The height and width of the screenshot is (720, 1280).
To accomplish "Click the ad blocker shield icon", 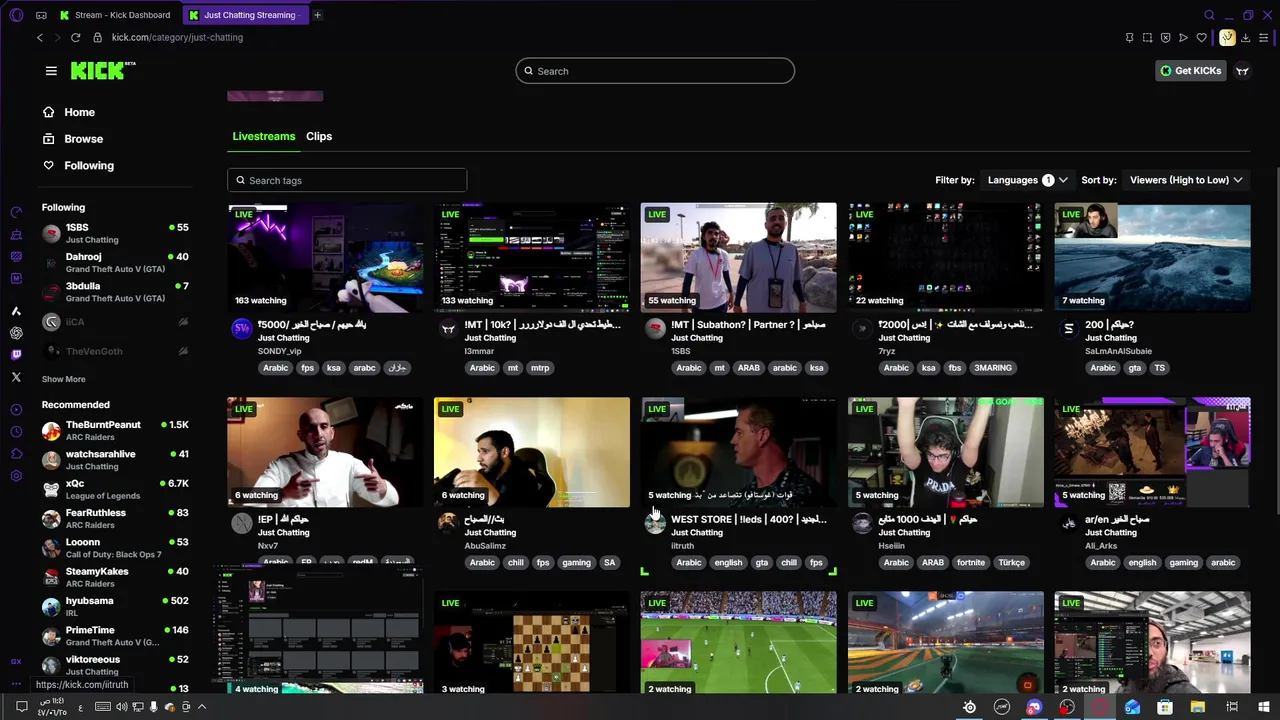I will [1165, 38].
